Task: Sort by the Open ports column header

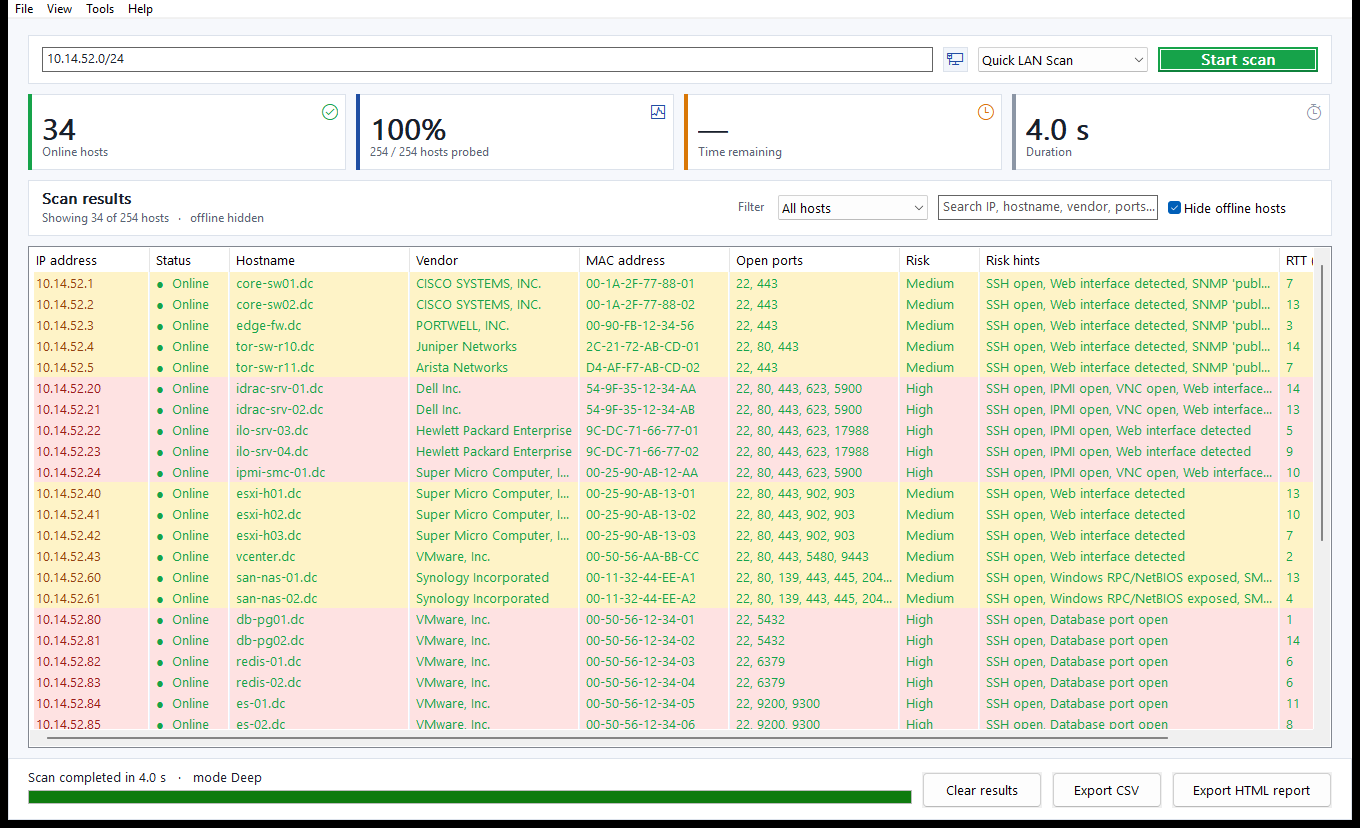Action: coord(815,260)
